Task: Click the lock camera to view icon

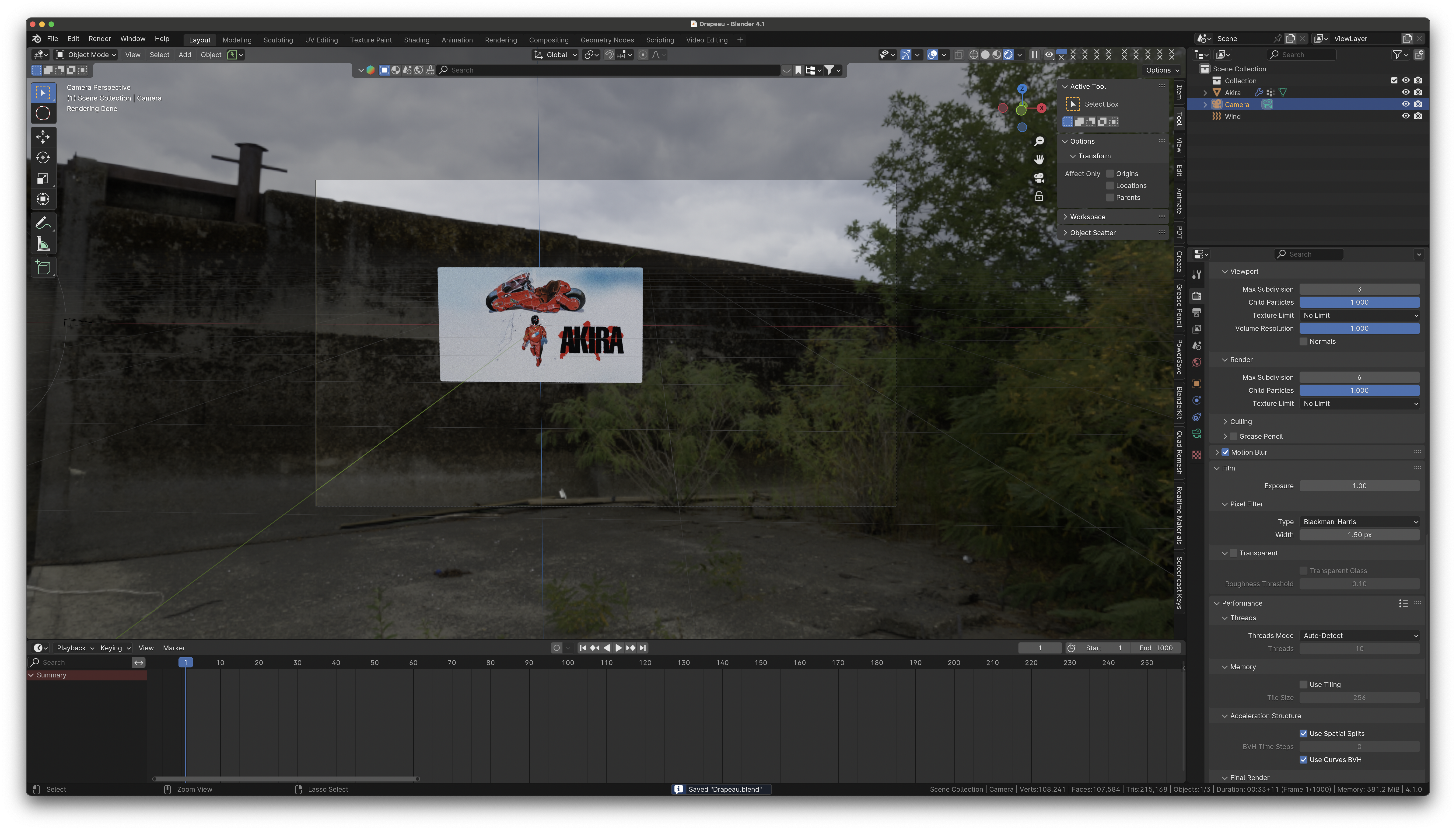Action: pos(1039,197)
